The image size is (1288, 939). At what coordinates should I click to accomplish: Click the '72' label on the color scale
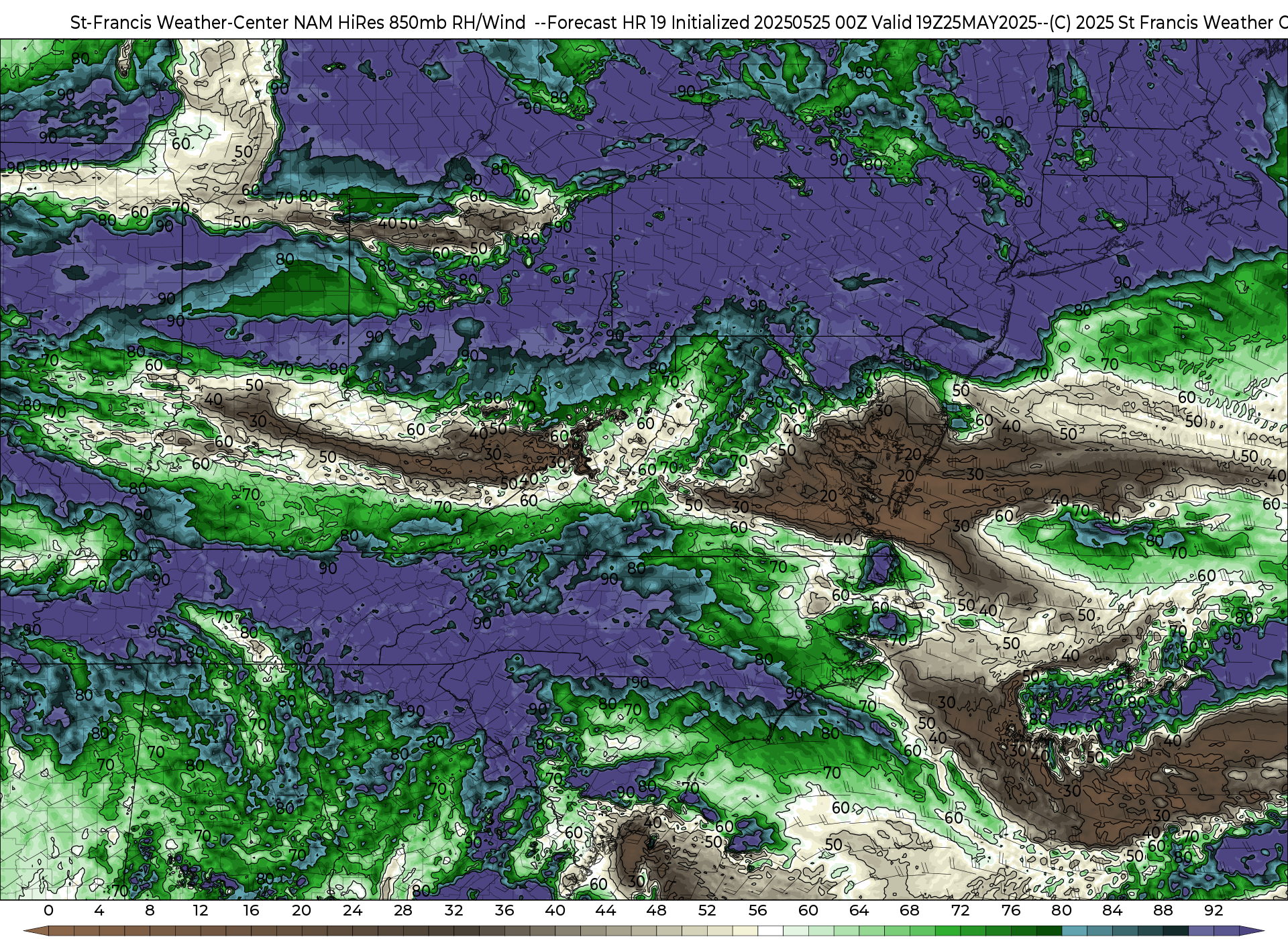click(960, 910)
